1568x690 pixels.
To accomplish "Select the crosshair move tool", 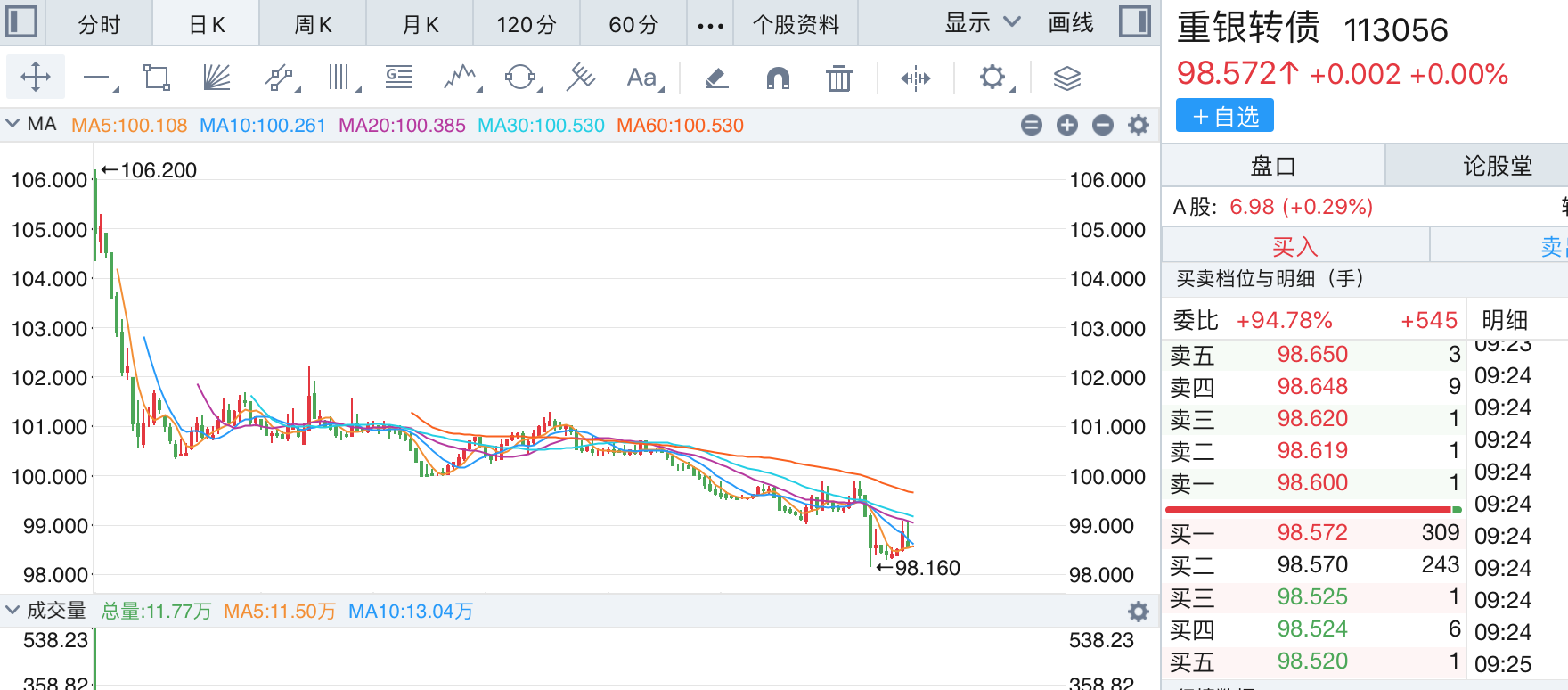I will click(x=36, y=78).
